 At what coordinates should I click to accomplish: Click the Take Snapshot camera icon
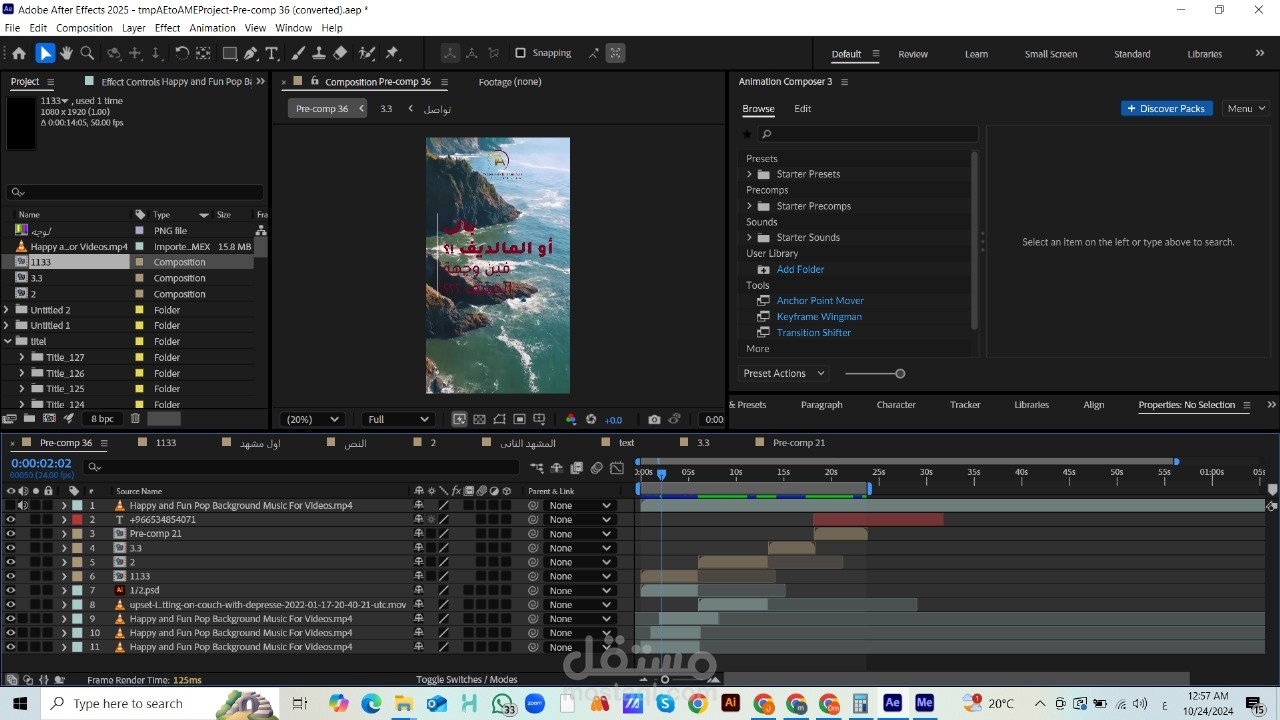click(654, 420)
